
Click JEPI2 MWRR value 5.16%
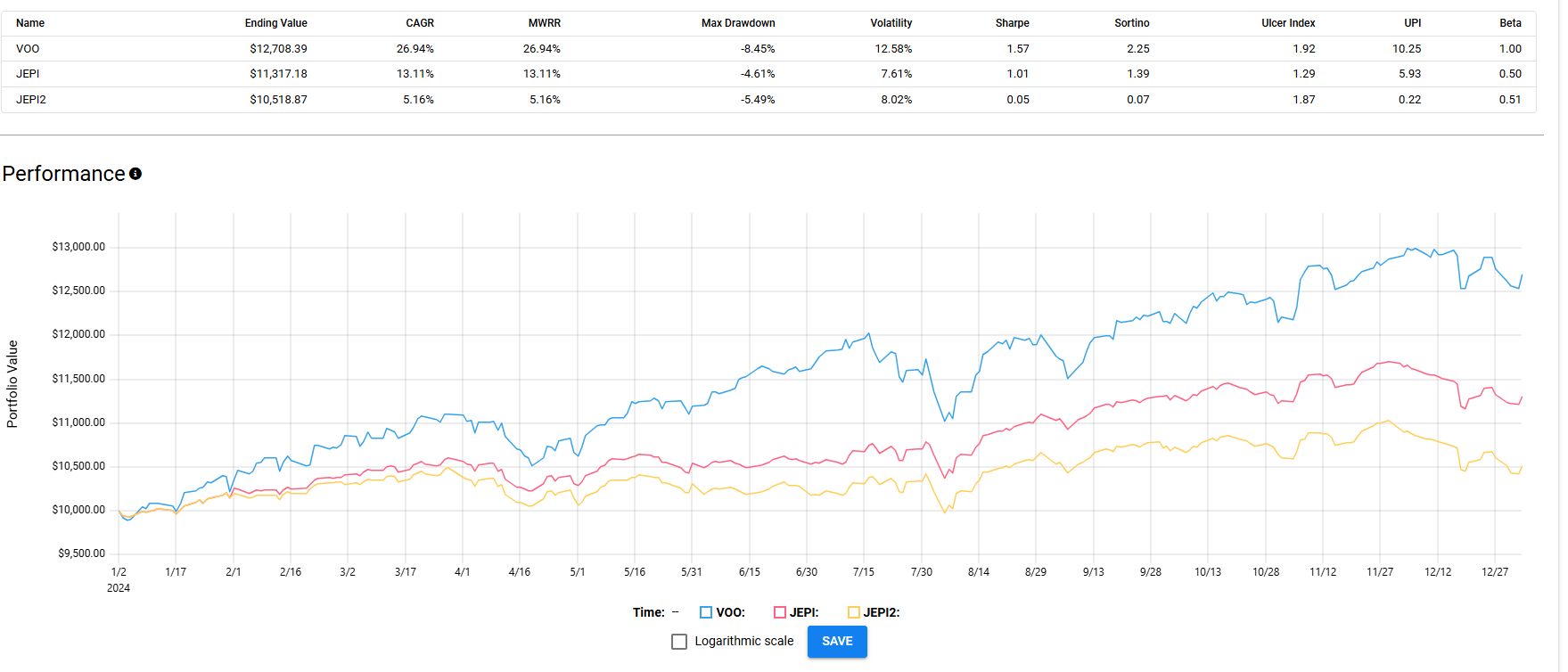[x=545, y=100]
